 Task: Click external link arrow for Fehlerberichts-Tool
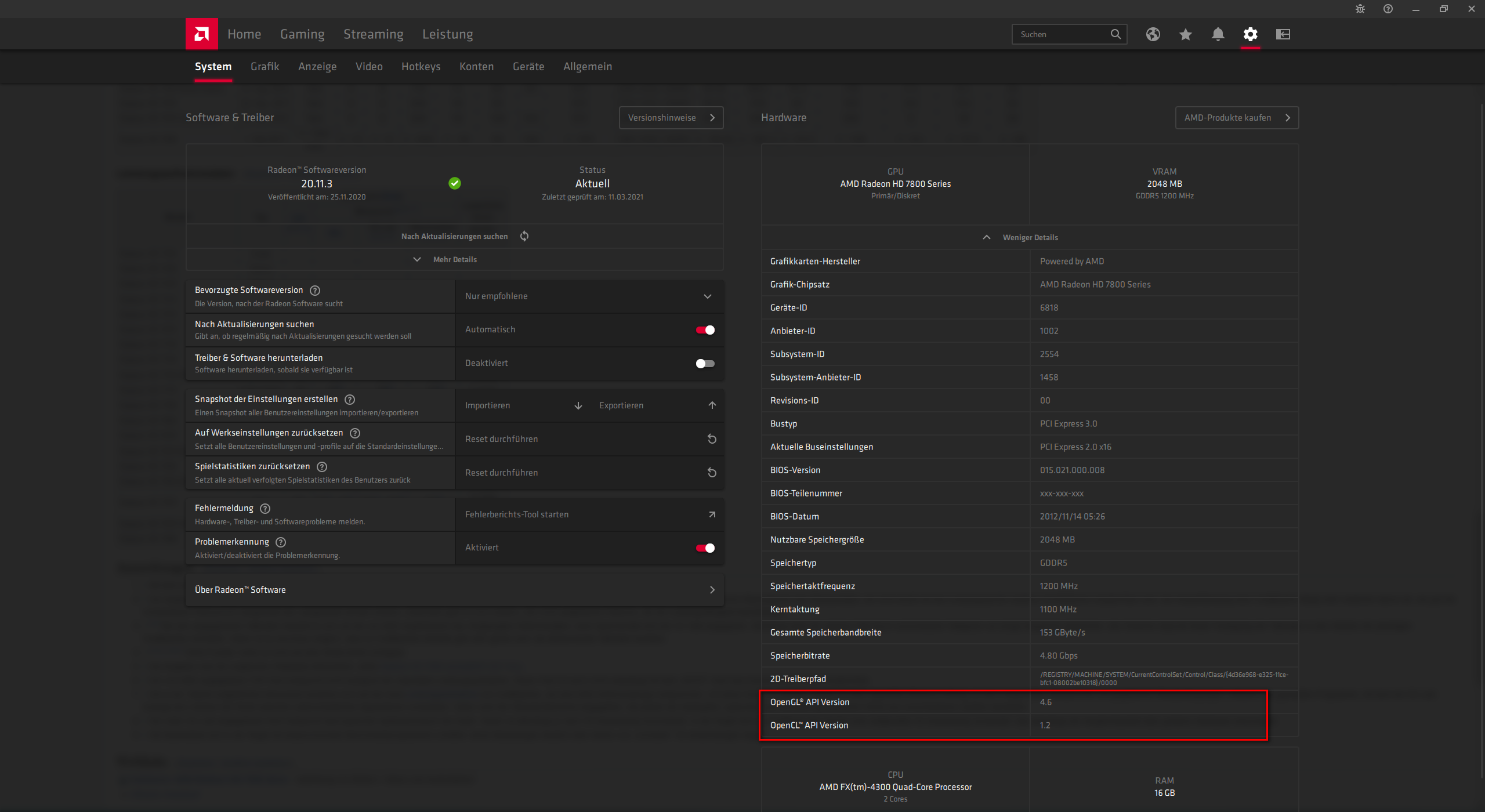[712, 514]
